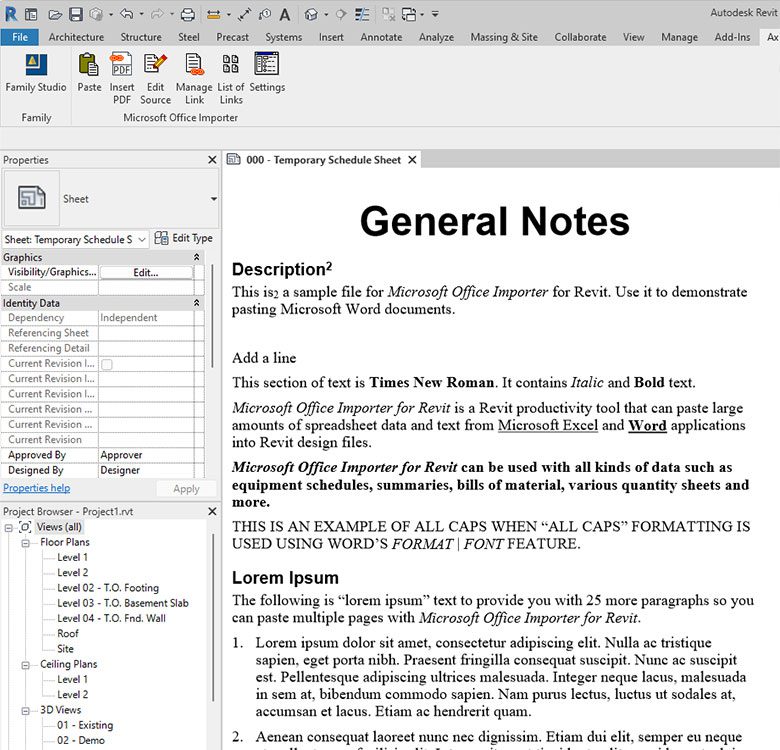Select Level 03 - T.O. Basement Slab

click(122, 603)
